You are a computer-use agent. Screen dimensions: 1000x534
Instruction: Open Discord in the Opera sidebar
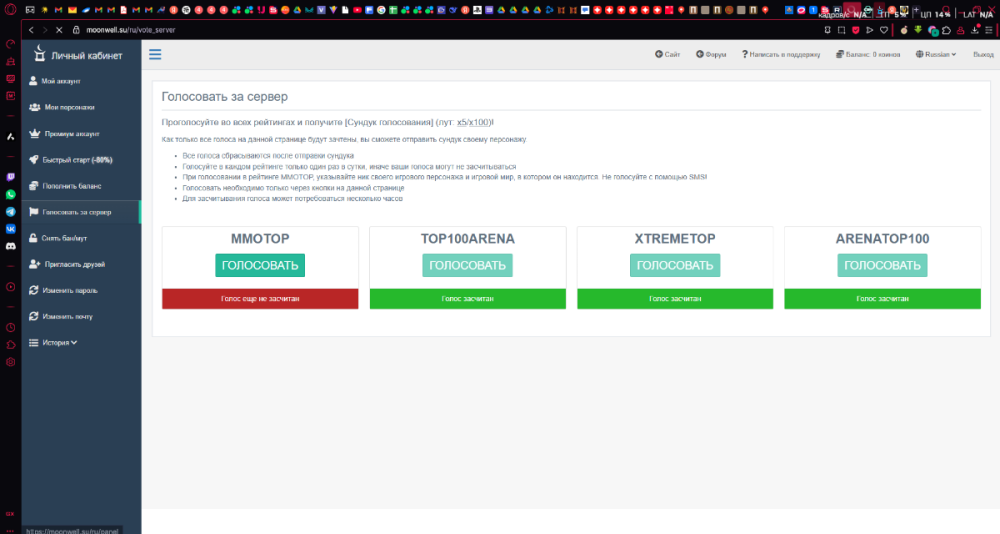point(10,244)
